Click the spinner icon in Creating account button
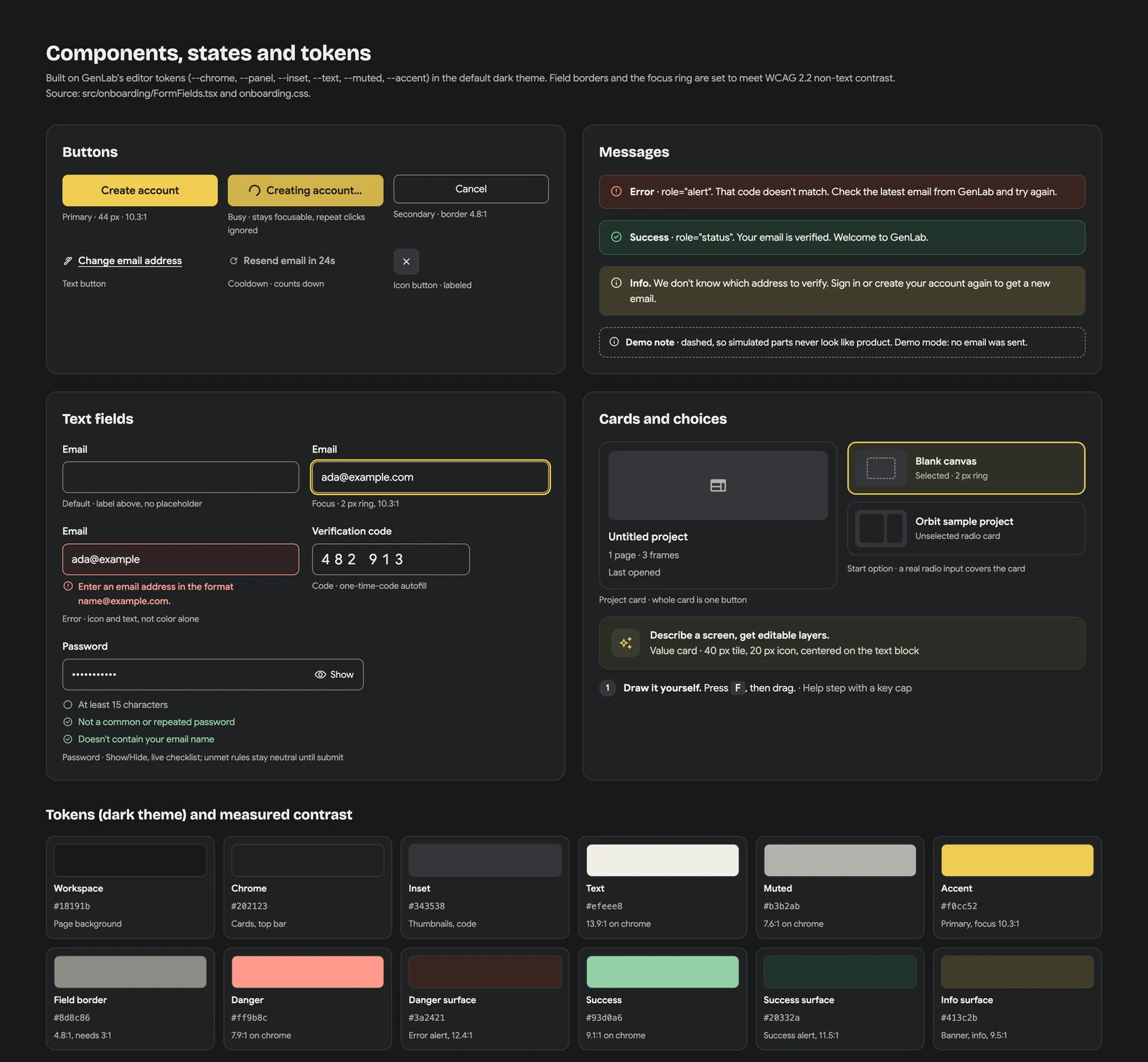This screenshot has width=1148, height=1062. (x=254, y=190)
